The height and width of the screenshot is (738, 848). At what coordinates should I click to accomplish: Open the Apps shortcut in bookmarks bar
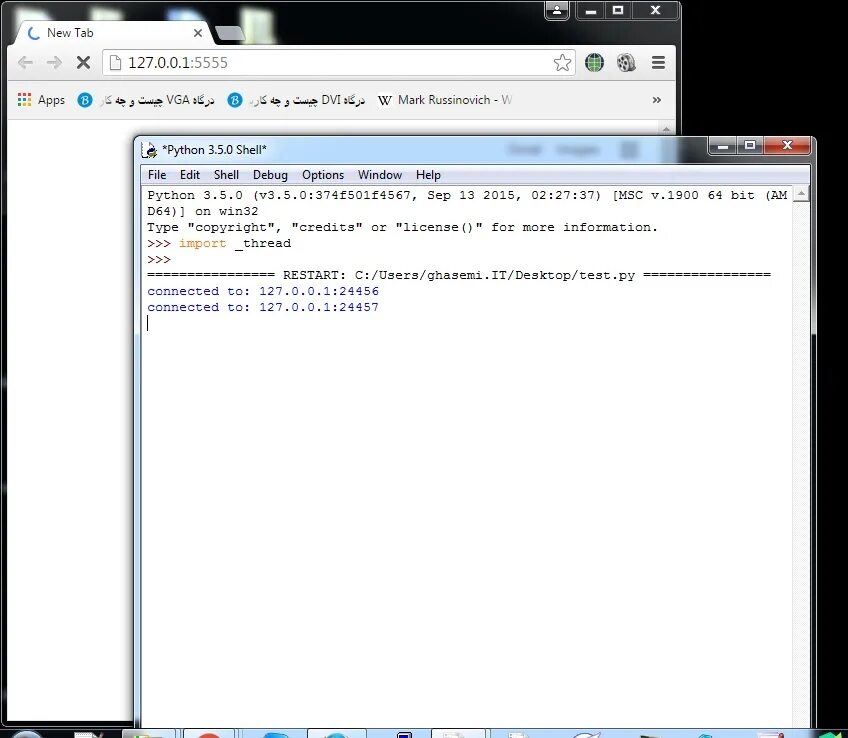click(41, 100)
